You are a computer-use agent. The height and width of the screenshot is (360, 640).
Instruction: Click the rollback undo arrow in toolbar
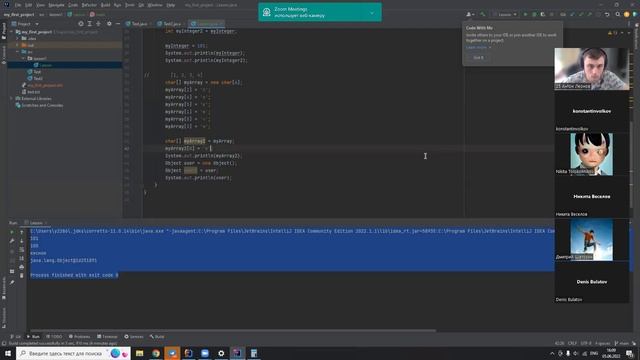(607, 14)
